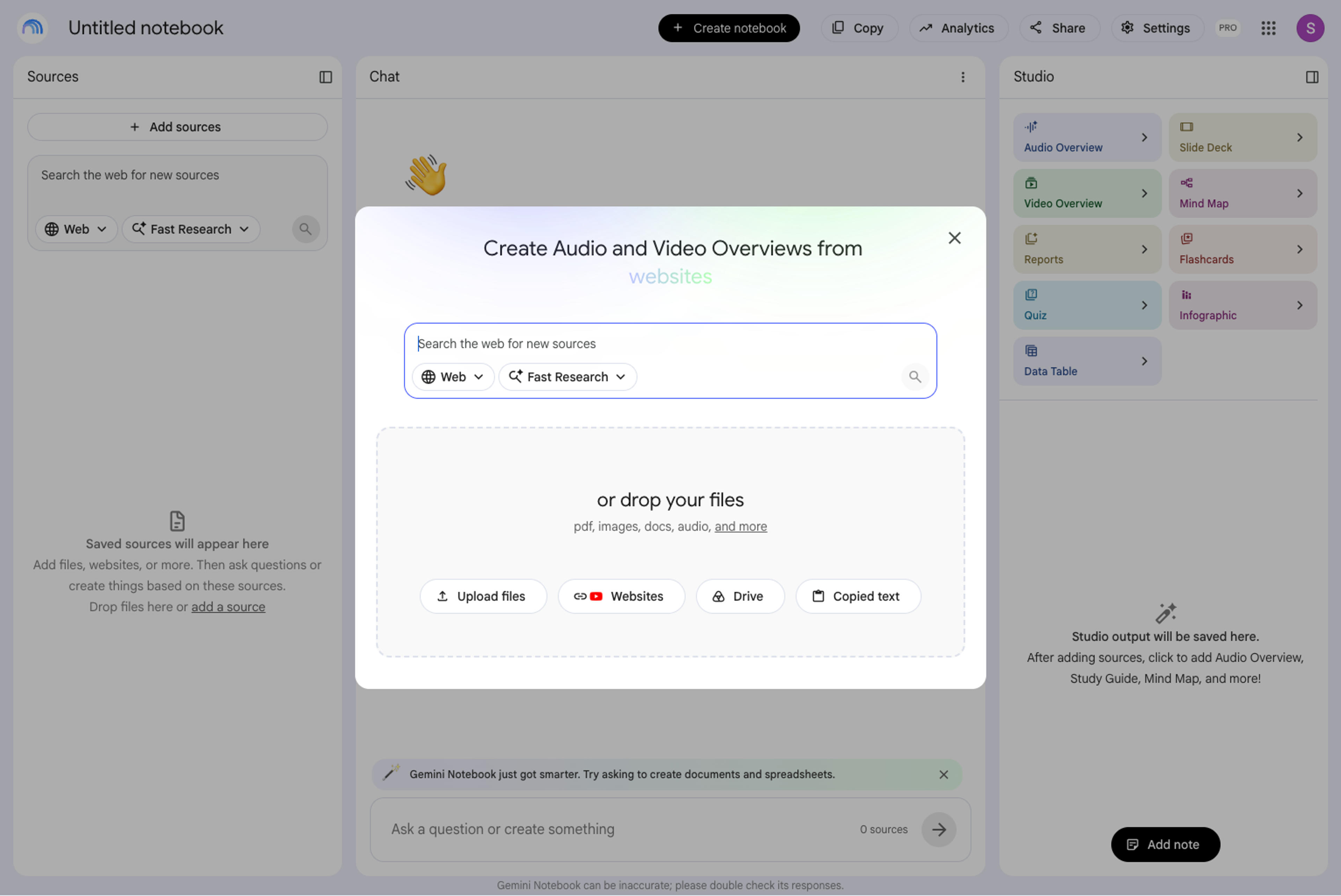Open the account avatar labeled S
Viewport: 1341px width, 896px height.
coord(1310,28)
